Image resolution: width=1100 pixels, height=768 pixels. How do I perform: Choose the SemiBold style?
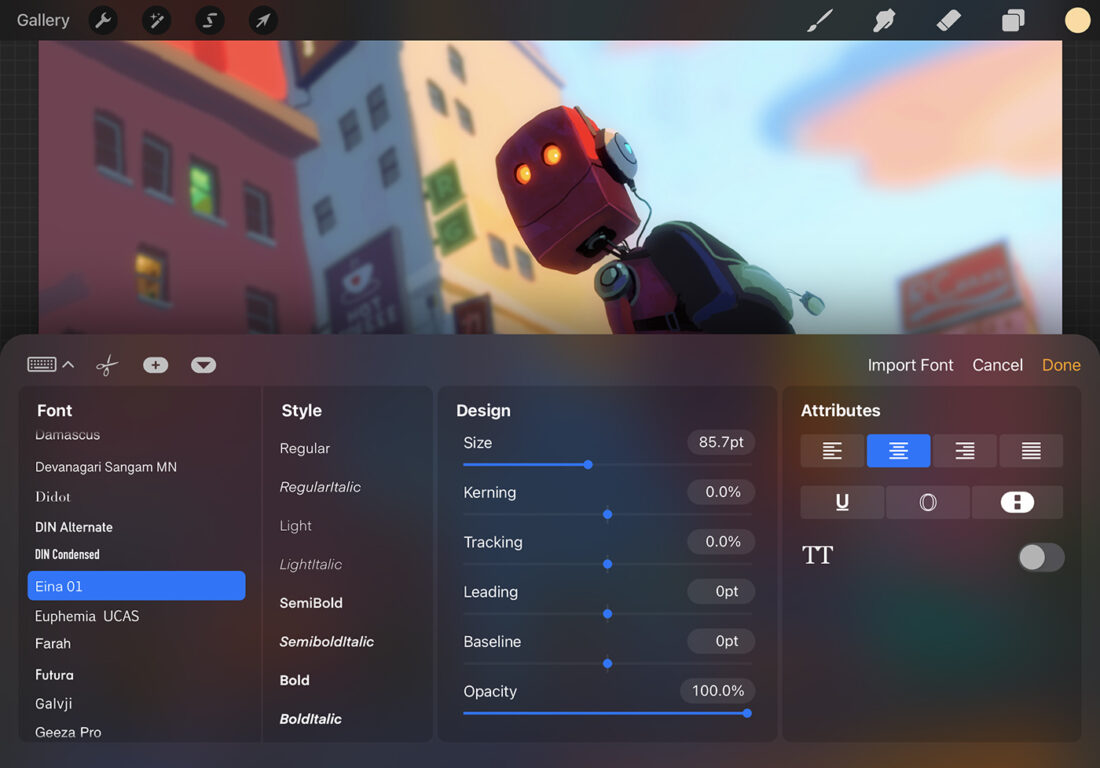(310, 602)
